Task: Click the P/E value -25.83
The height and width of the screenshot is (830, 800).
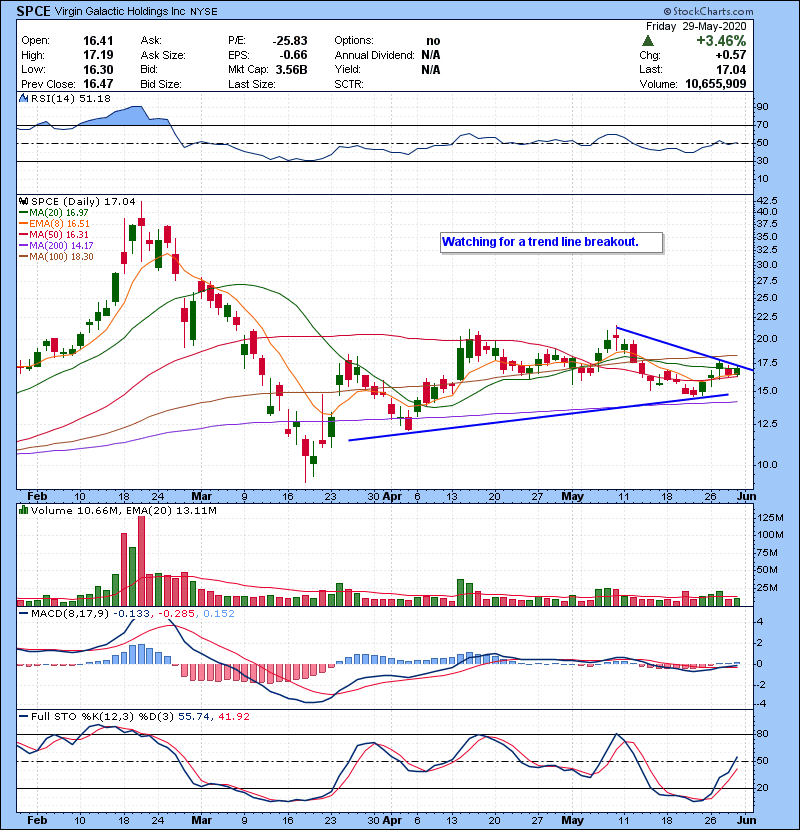Action: click(290, 41)
